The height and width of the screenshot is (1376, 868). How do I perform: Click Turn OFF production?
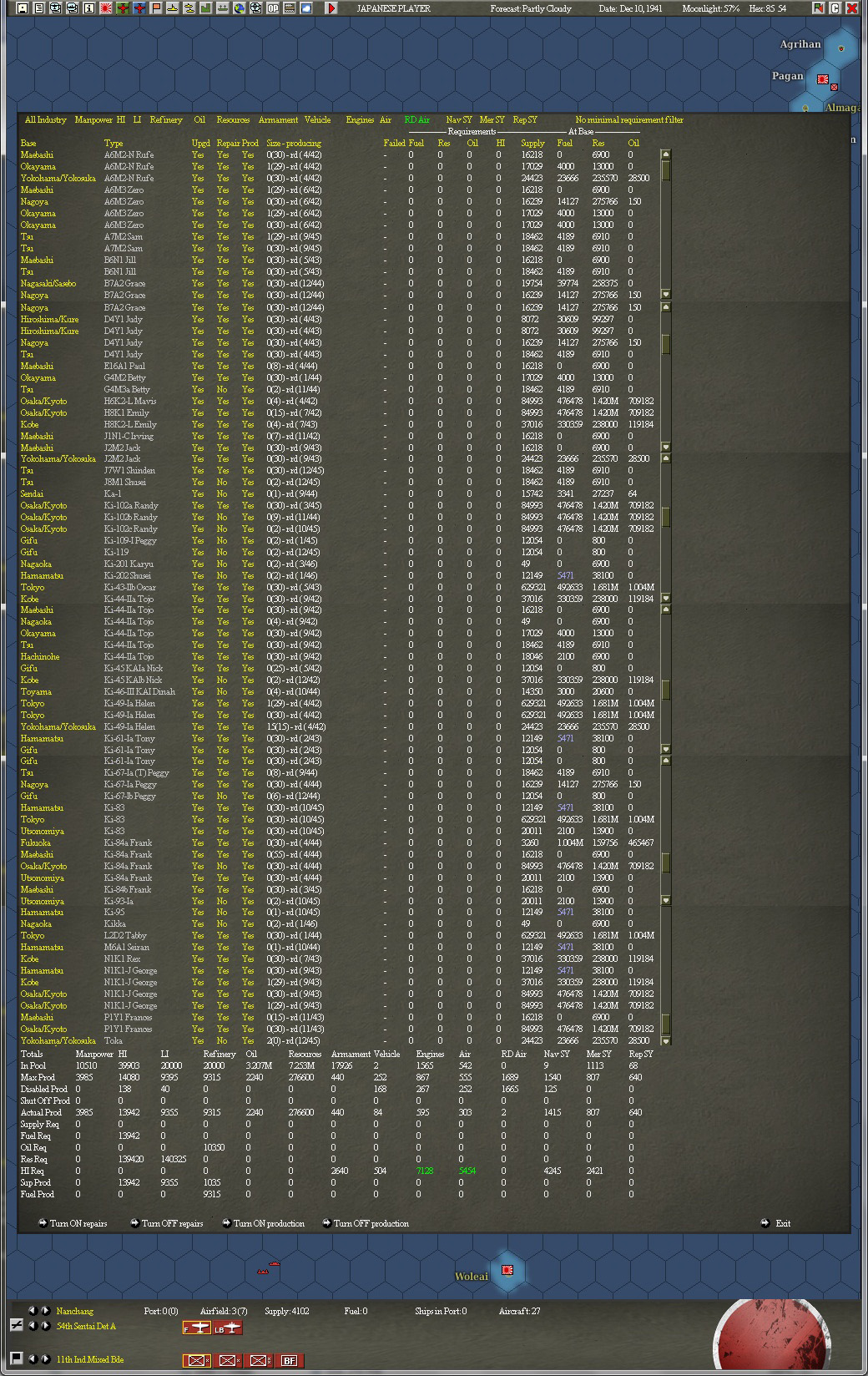(366, 1223)
